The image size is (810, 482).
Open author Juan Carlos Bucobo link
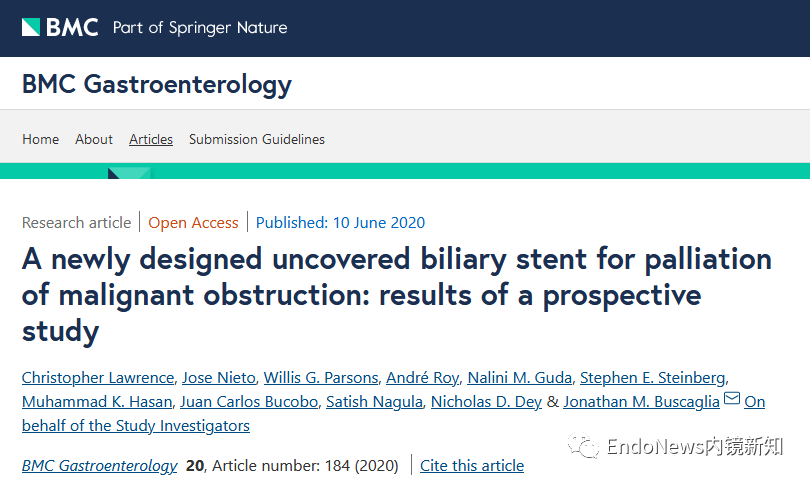[249, 402]
